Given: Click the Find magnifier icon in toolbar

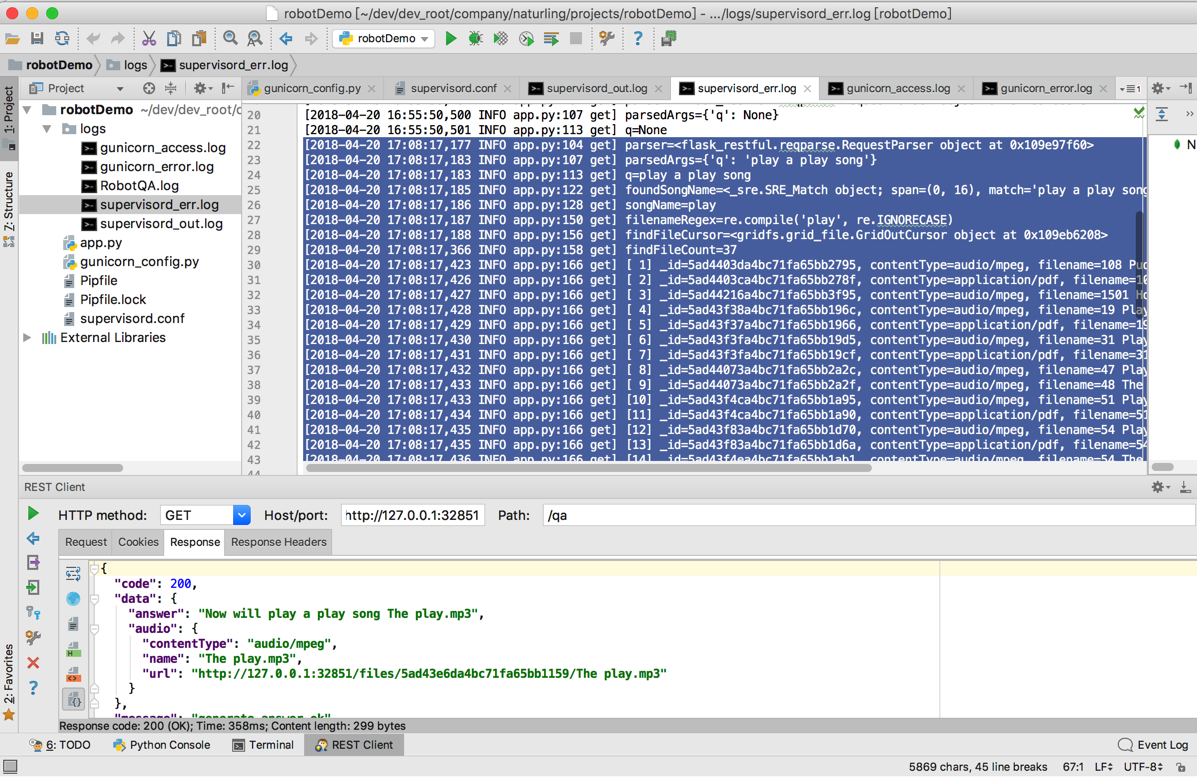Looking at the screenshot, I should (230, 39).
